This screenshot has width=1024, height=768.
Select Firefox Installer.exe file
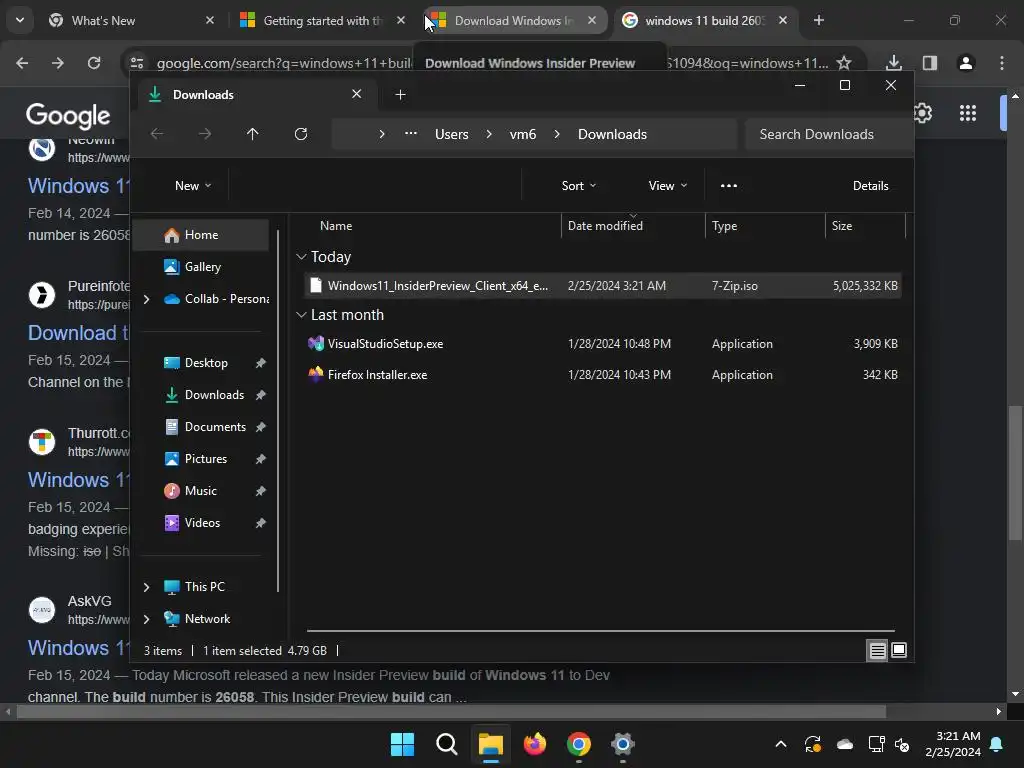coord(603,375)
